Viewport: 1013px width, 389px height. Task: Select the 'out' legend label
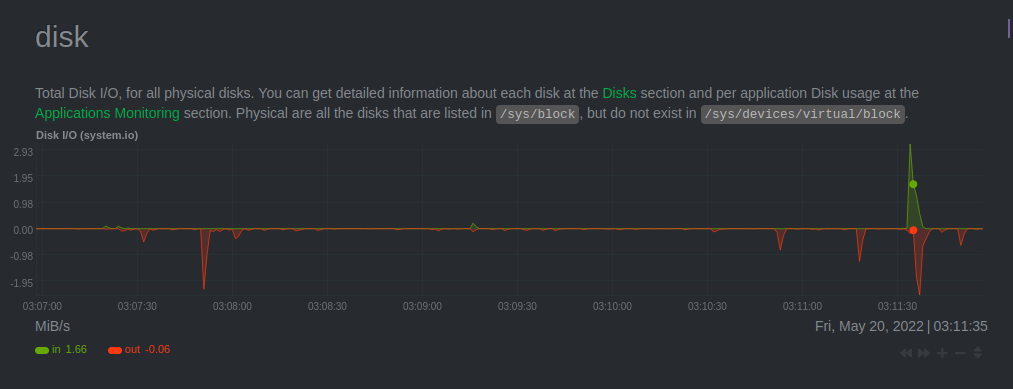click(x=132, y=350)
